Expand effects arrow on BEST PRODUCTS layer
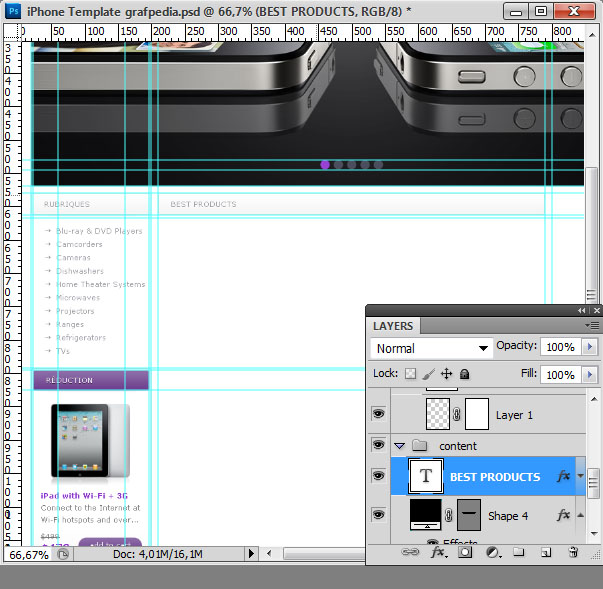603x589 pixels. (581, 476)
